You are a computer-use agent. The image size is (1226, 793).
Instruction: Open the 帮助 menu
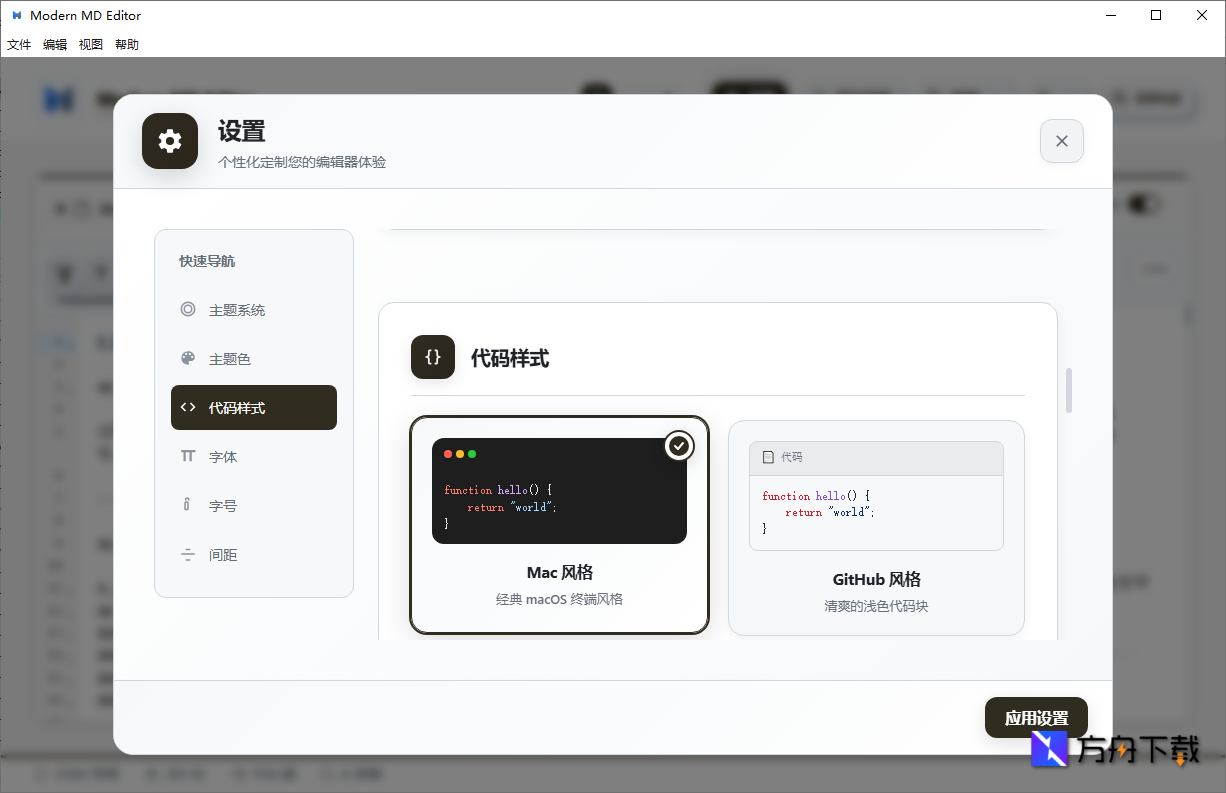coord(126,44)
